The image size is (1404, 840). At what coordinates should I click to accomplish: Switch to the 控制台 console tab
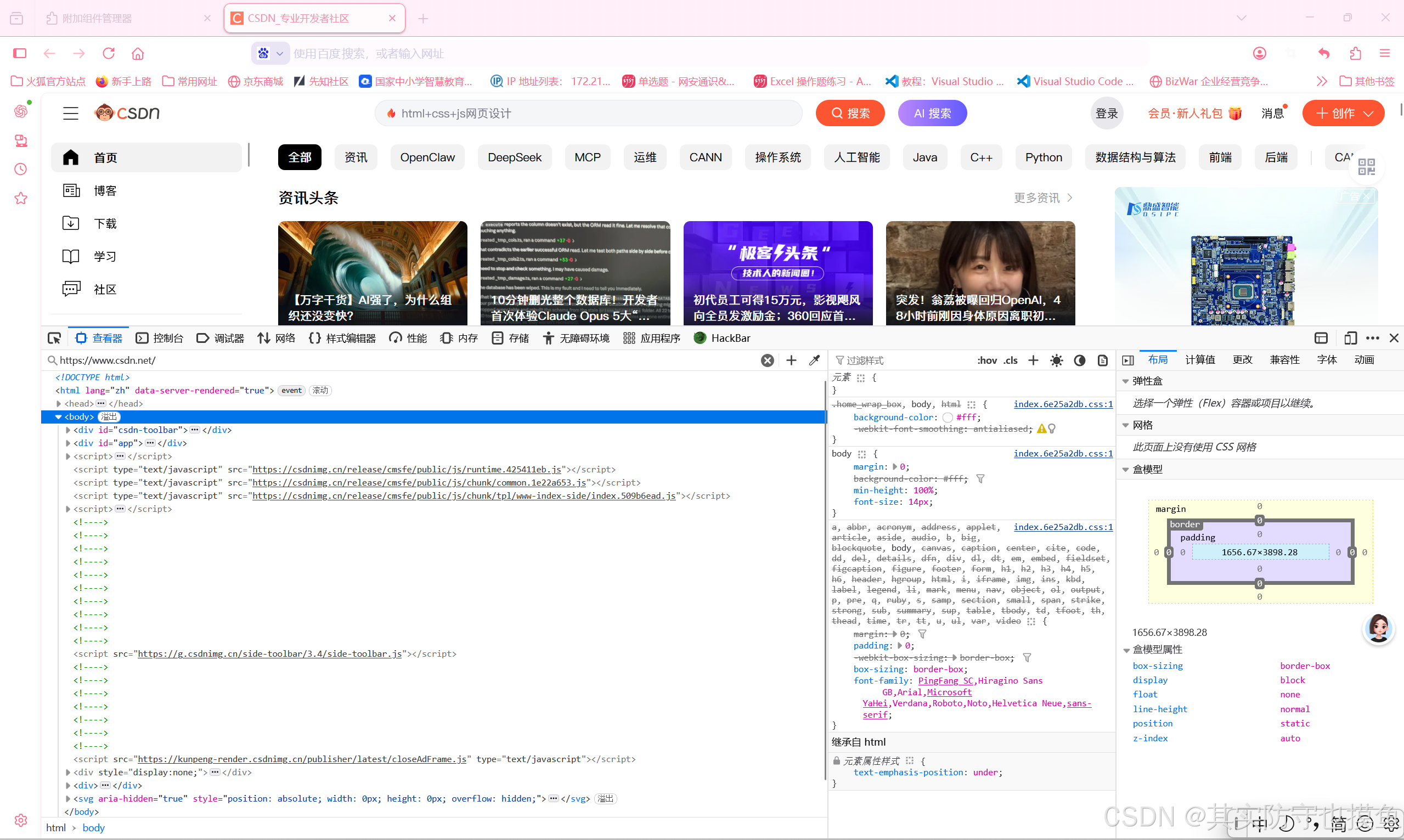[160, 338]
